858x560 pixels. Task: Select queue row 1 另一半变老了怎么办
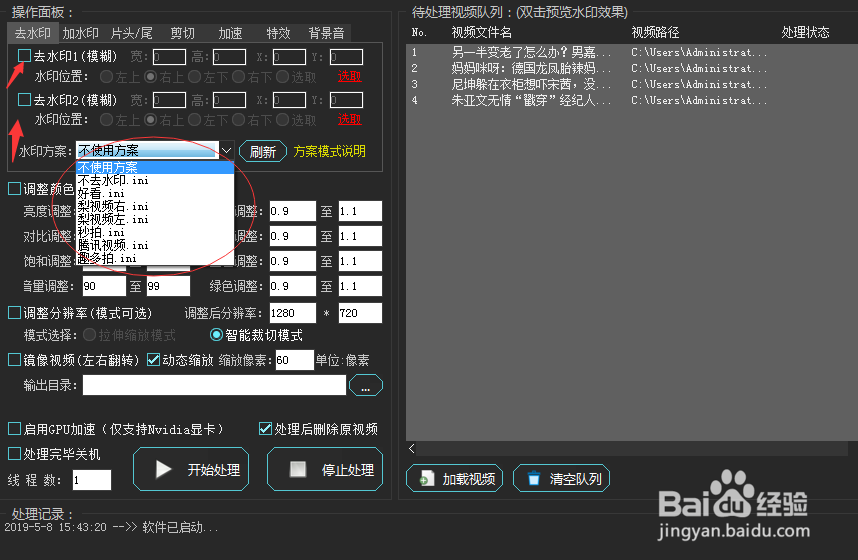632,53
